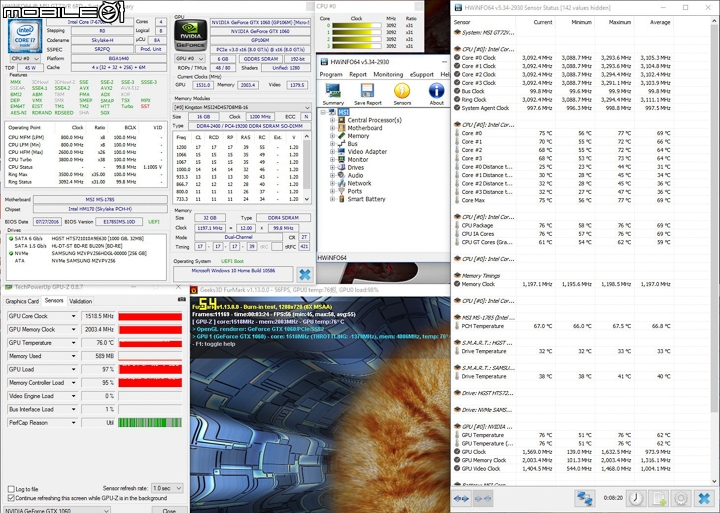Screen dimensions: 720x513
Task: Click the 0:08:20 elapsed time text
Action: (x=613, y=498)
